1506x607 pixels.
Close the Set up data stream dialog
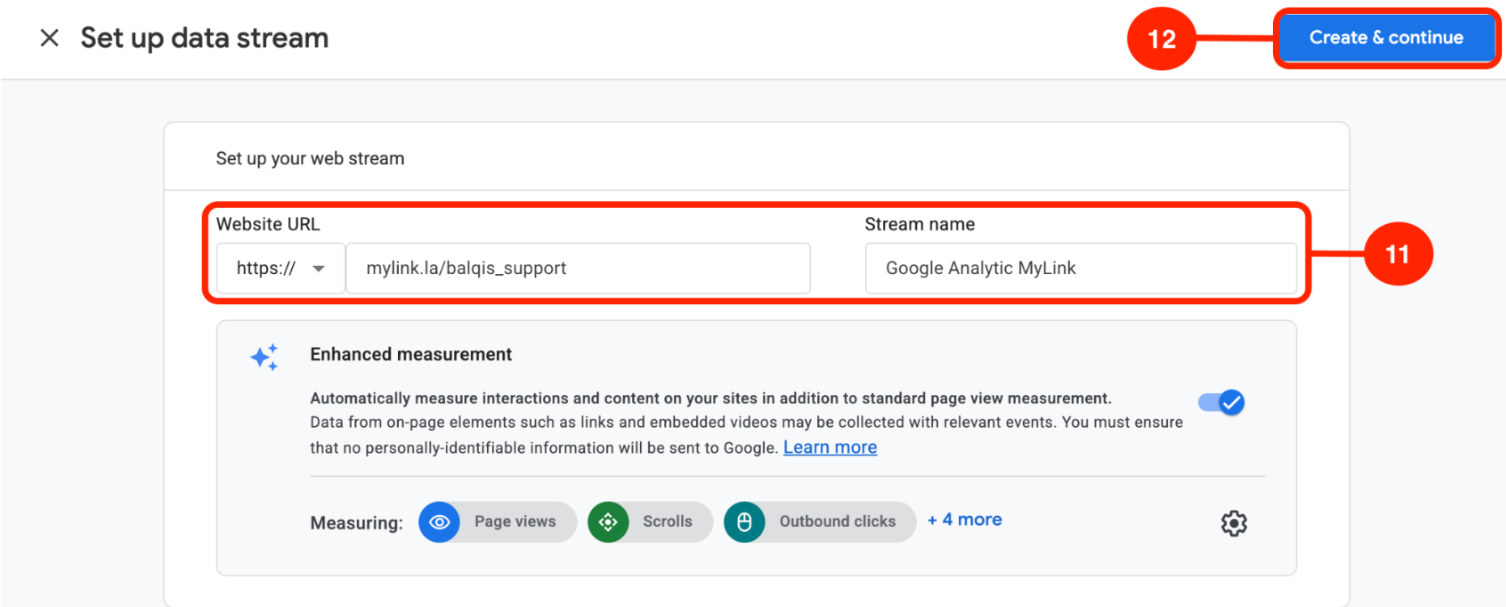(49, 38)
